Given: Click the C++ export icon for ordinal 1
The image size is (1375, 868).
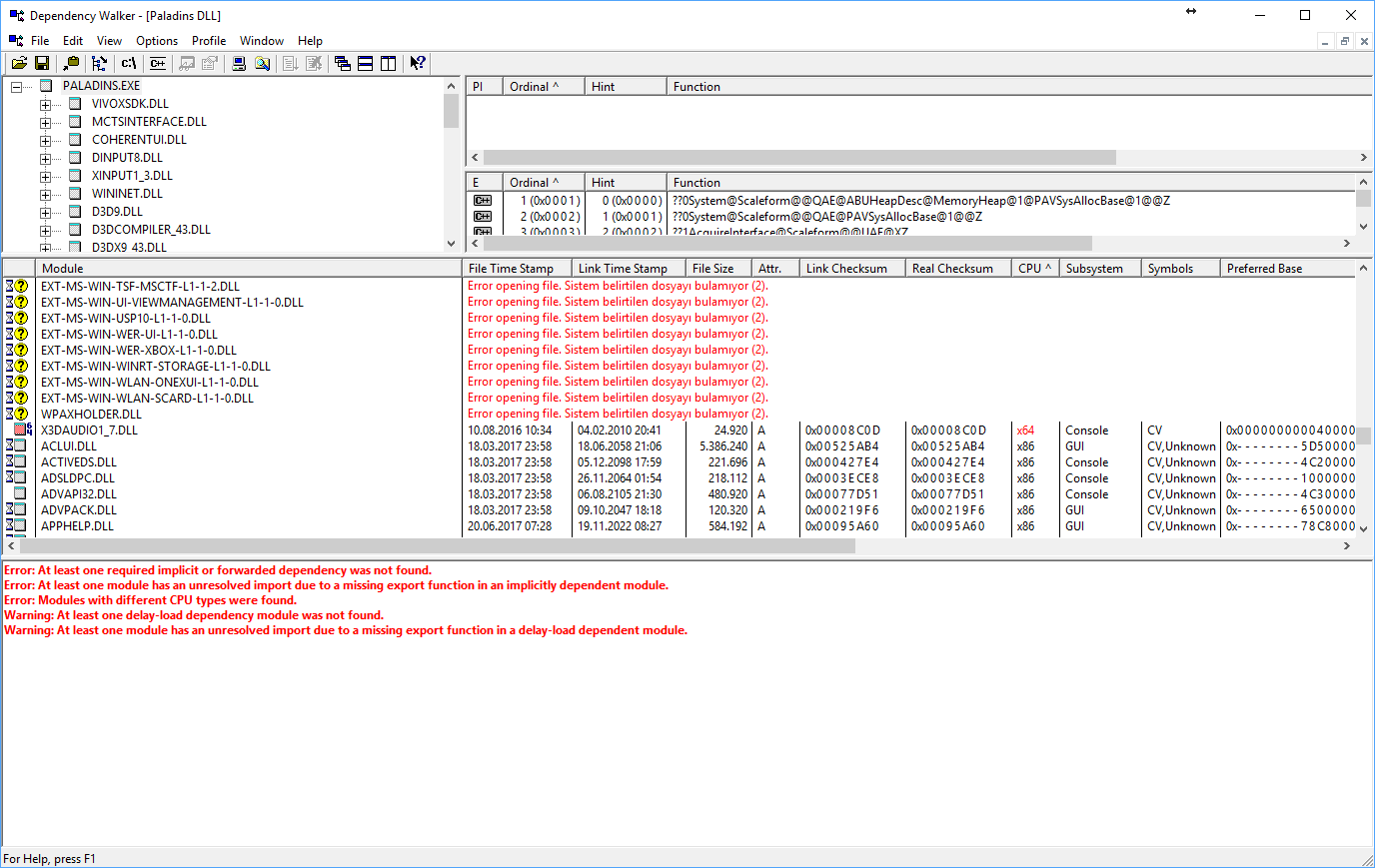Looking at the screenshot, I should pos(483,201).
